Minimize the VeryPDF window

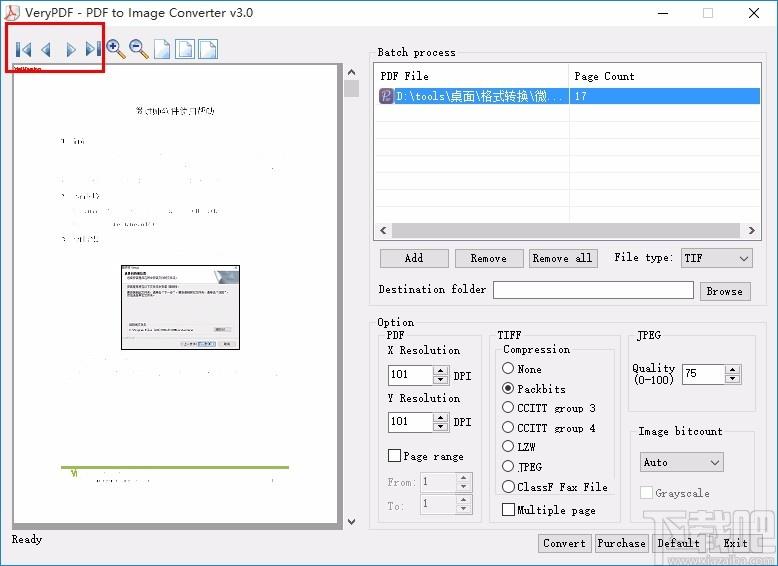(662, 13)
